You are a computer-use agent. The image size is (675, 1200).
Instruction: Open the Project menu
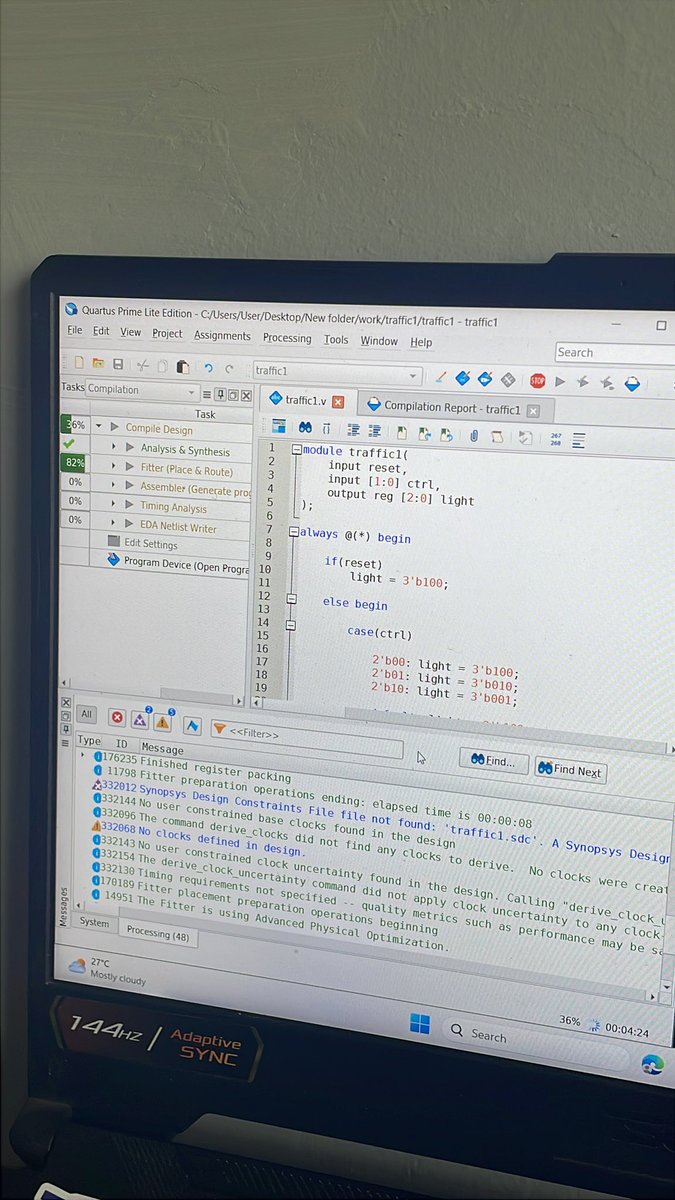click(x=167, y=334)
